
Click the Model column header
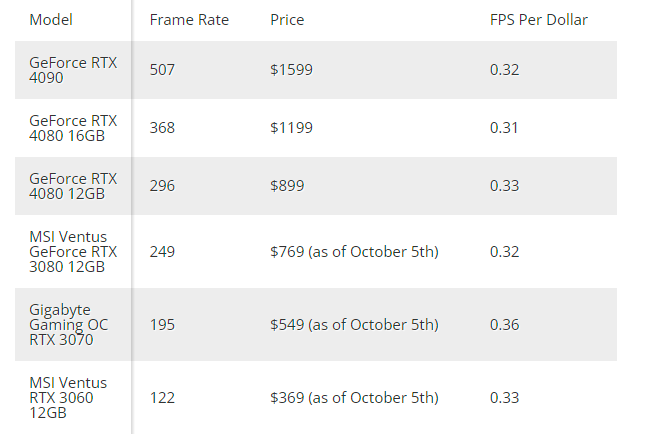51,20
